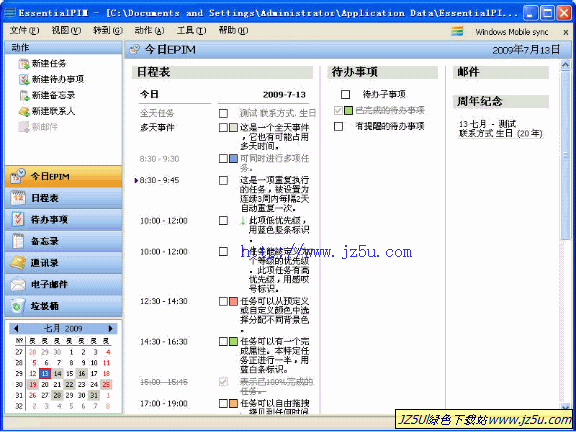Click the 周年纪念 panel header
This screenshot has width=576, height=432.
pos(501,101)
